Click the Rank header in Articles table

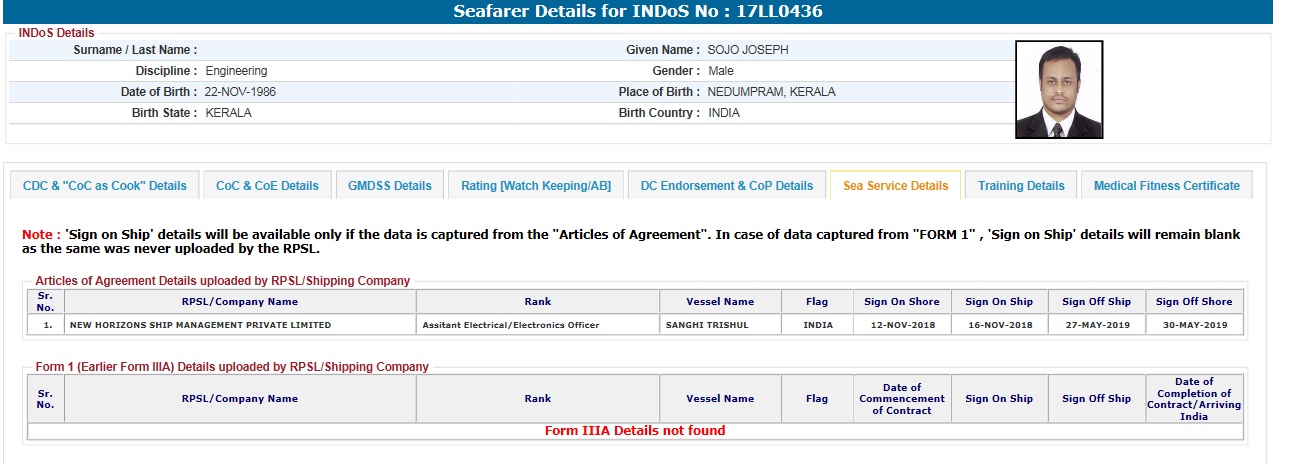pyautogui.click(x=538, y=302)
